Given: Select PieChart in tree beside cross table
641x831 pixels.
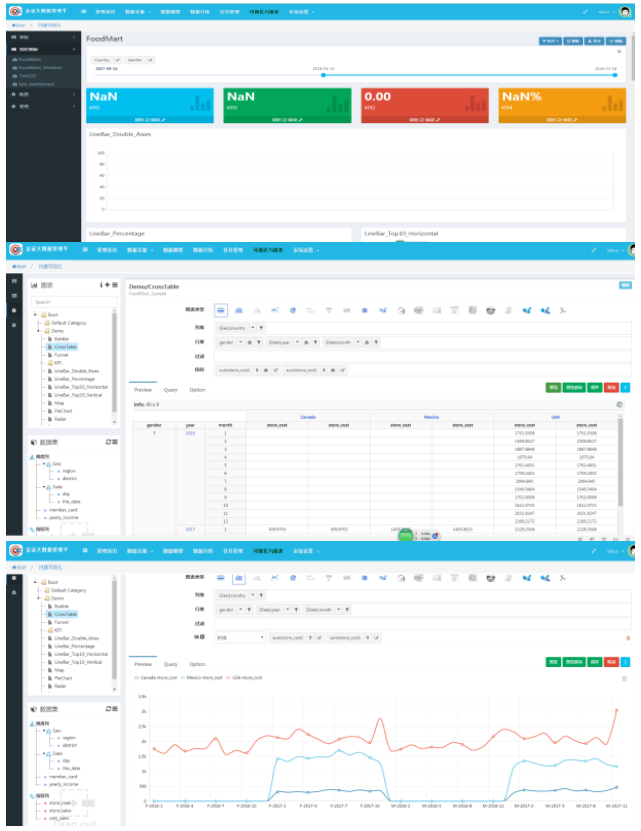Looking at the screenshot, I should click(x=63, y=411).
